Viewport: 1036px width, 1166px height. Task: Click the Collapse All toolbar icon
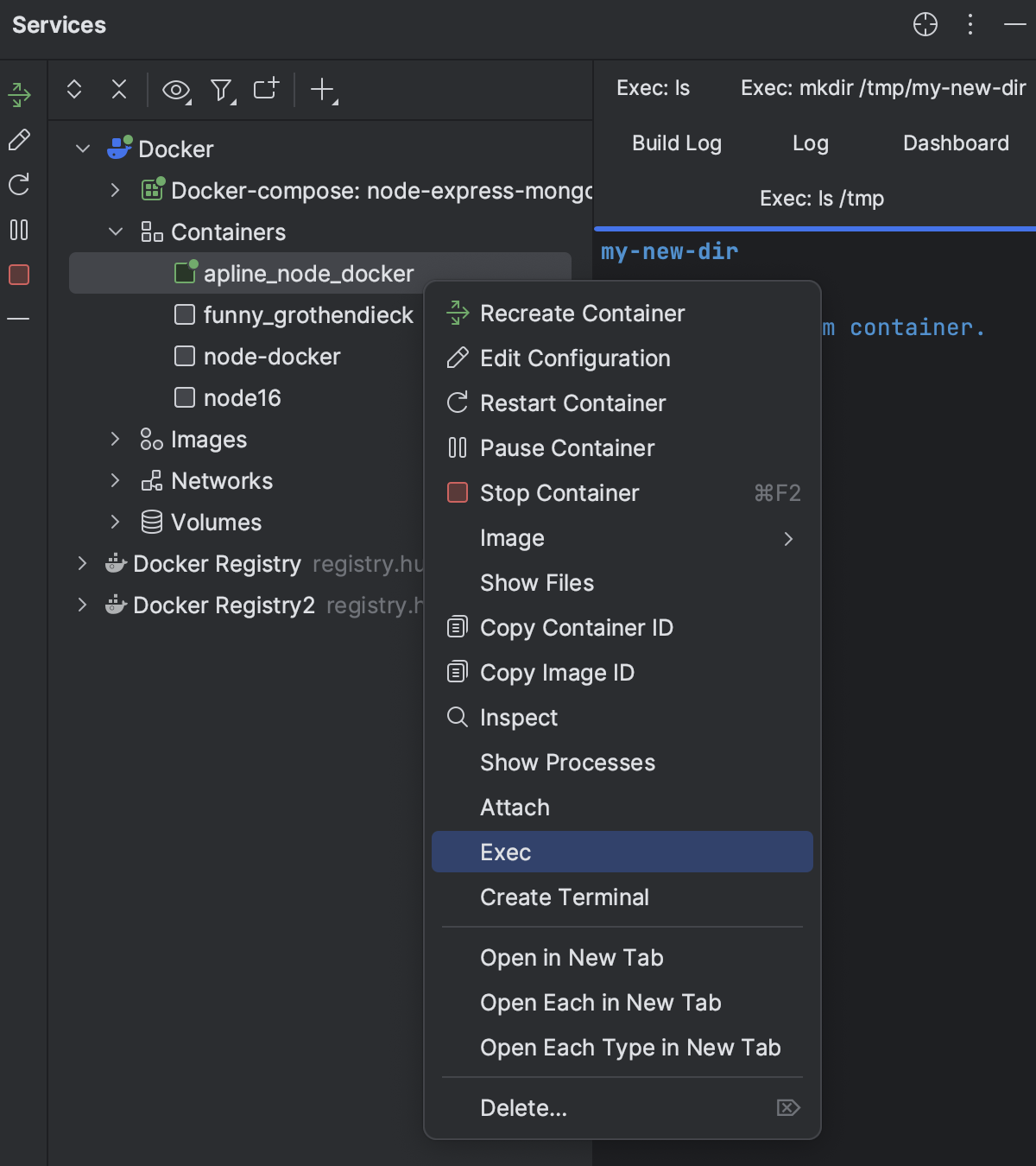[119, 89]
